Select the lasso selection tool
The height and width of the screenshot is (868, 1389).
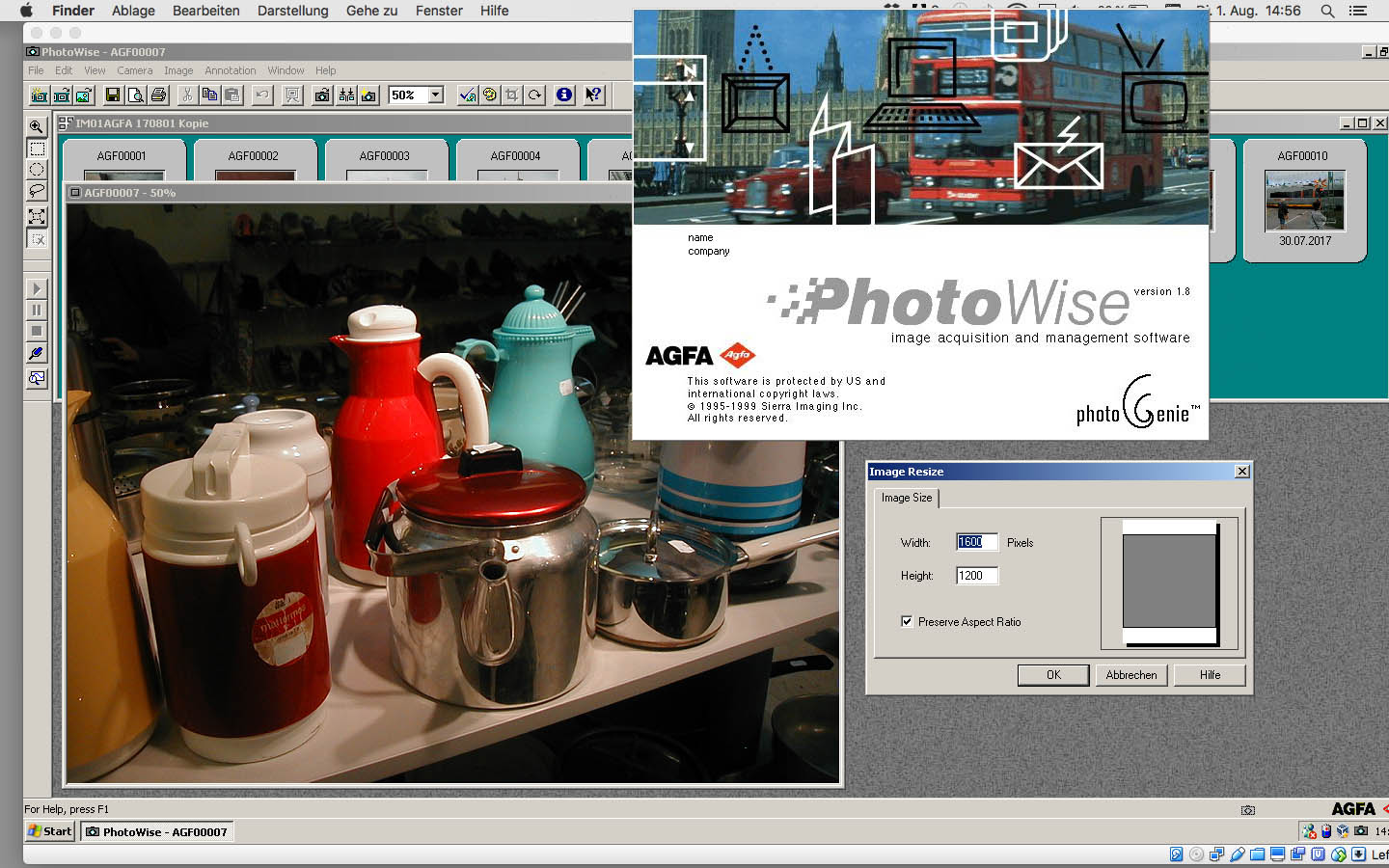tap(37, 191)
